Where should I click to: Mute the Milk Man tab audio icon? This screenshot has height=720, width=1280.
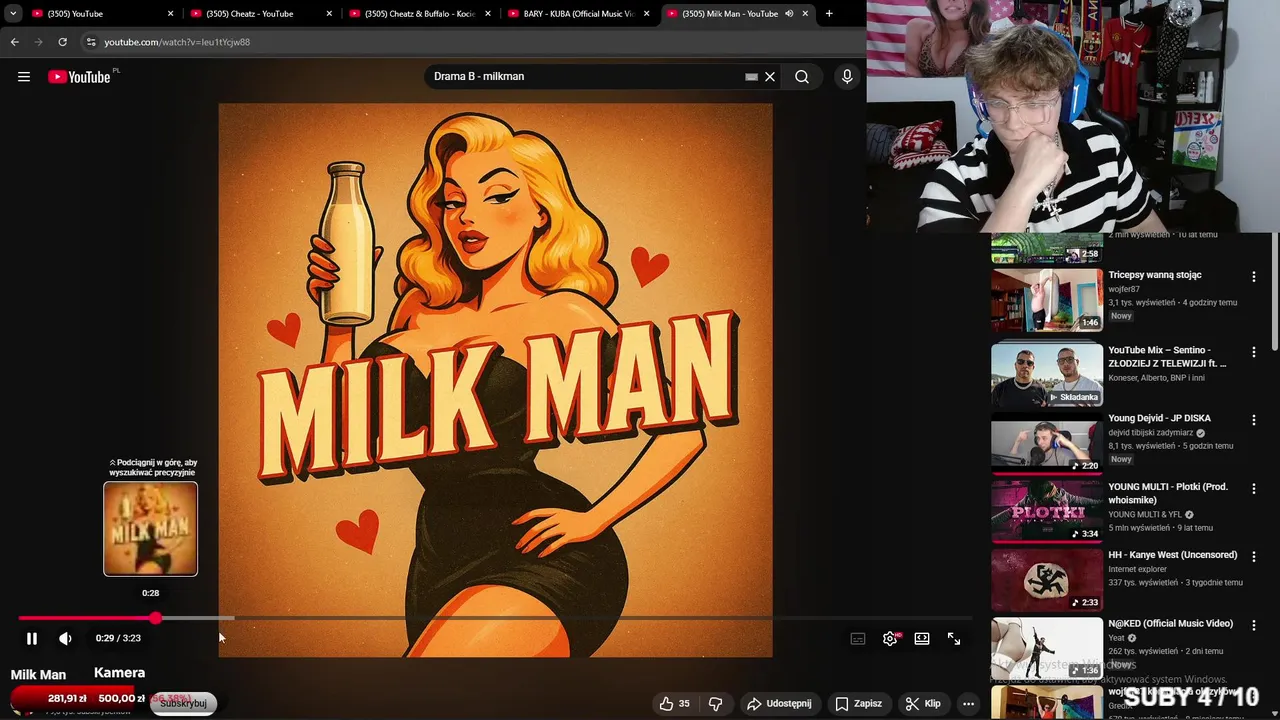(789, 14)
